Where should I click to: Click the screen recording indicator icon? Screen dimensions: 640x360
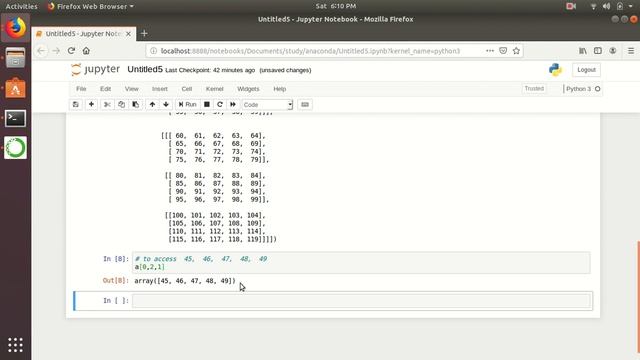click(571, 6)
